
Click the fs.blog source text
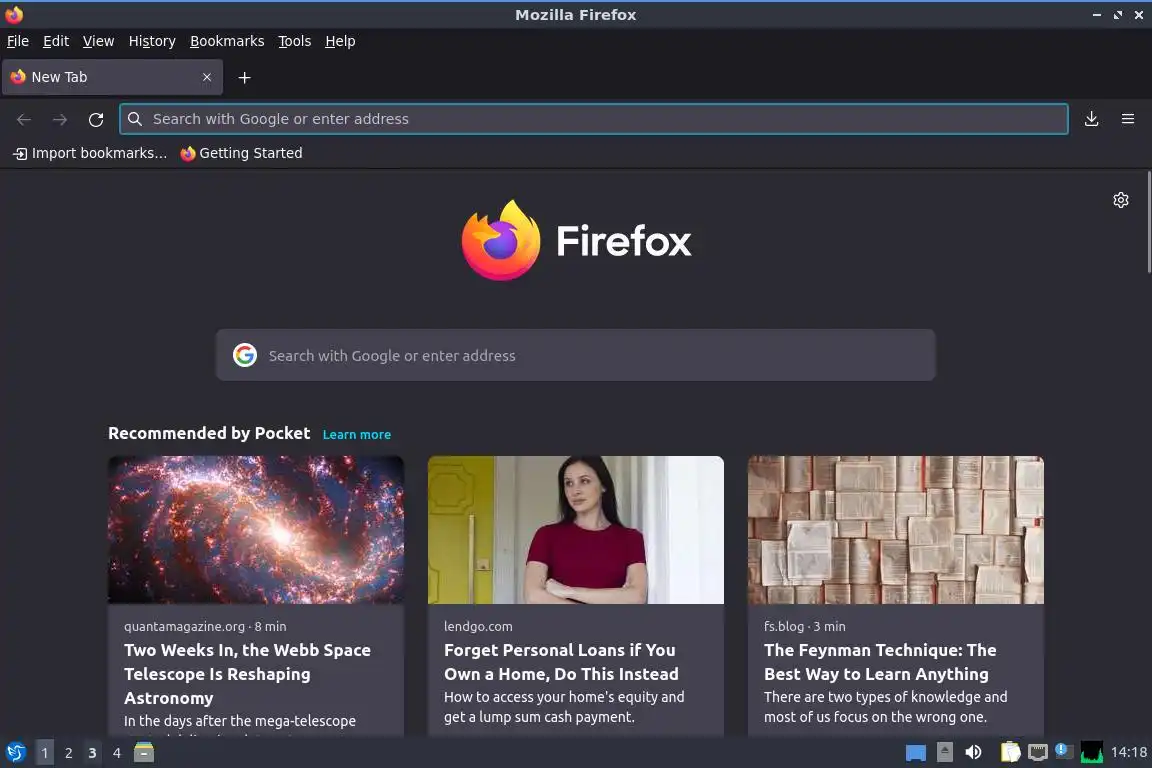(784, 626)
